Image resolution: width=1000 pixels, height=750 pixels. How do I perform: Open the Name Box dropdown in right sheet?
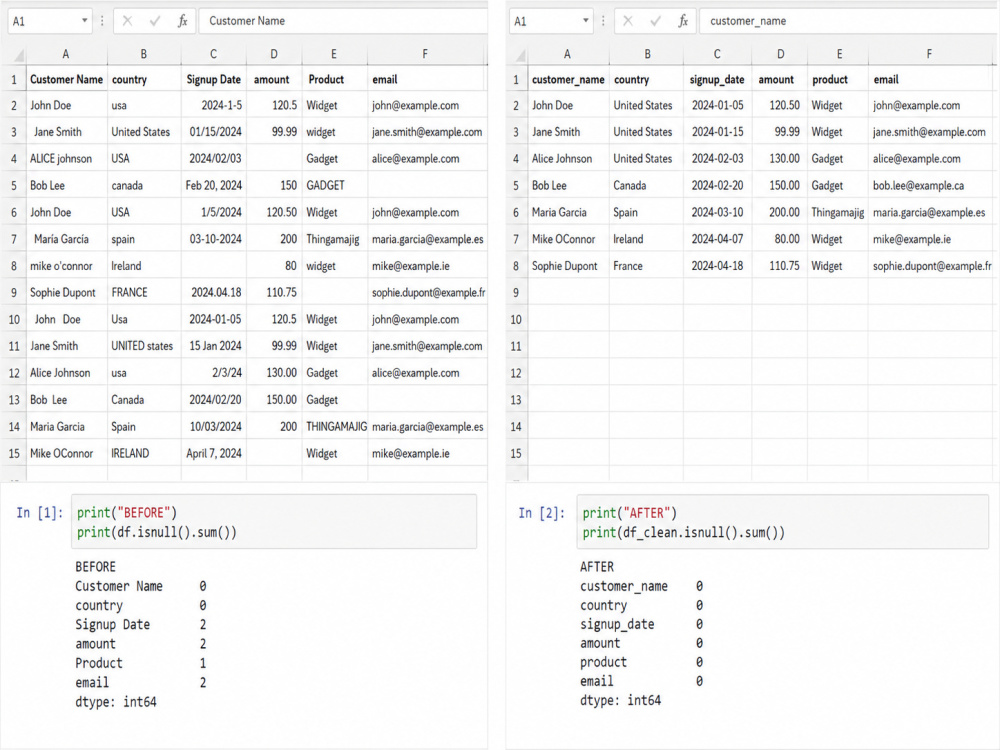(585, 21)
